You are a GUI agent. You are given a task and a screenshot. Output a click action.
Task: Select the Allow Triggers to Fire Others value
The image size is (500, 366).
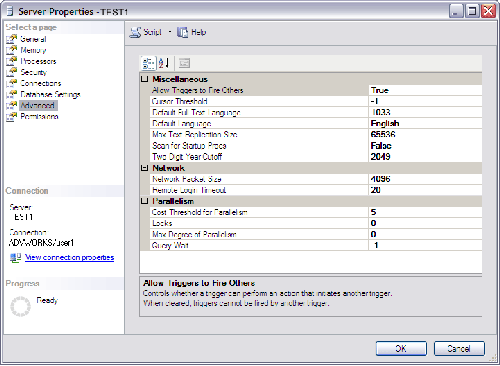click(425, 90)
